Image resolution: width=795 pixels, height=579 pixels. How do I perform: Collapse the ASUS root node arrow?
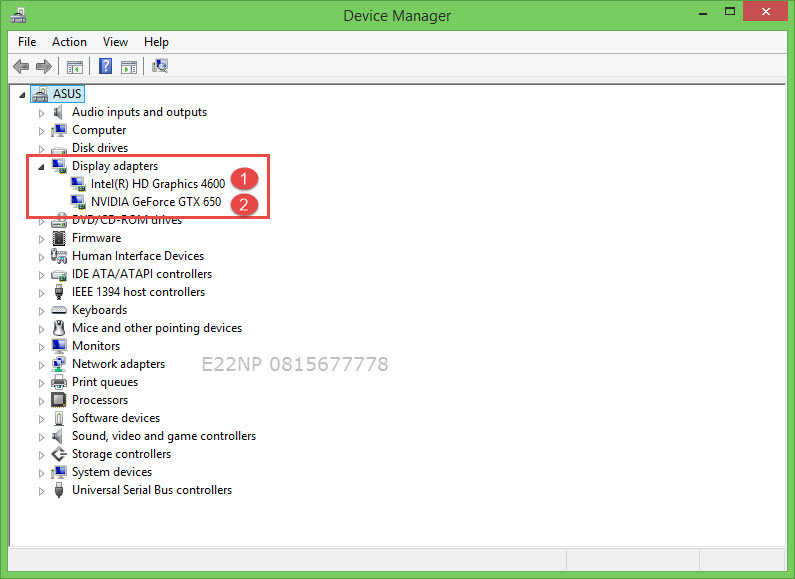click(x=22, y=95)
